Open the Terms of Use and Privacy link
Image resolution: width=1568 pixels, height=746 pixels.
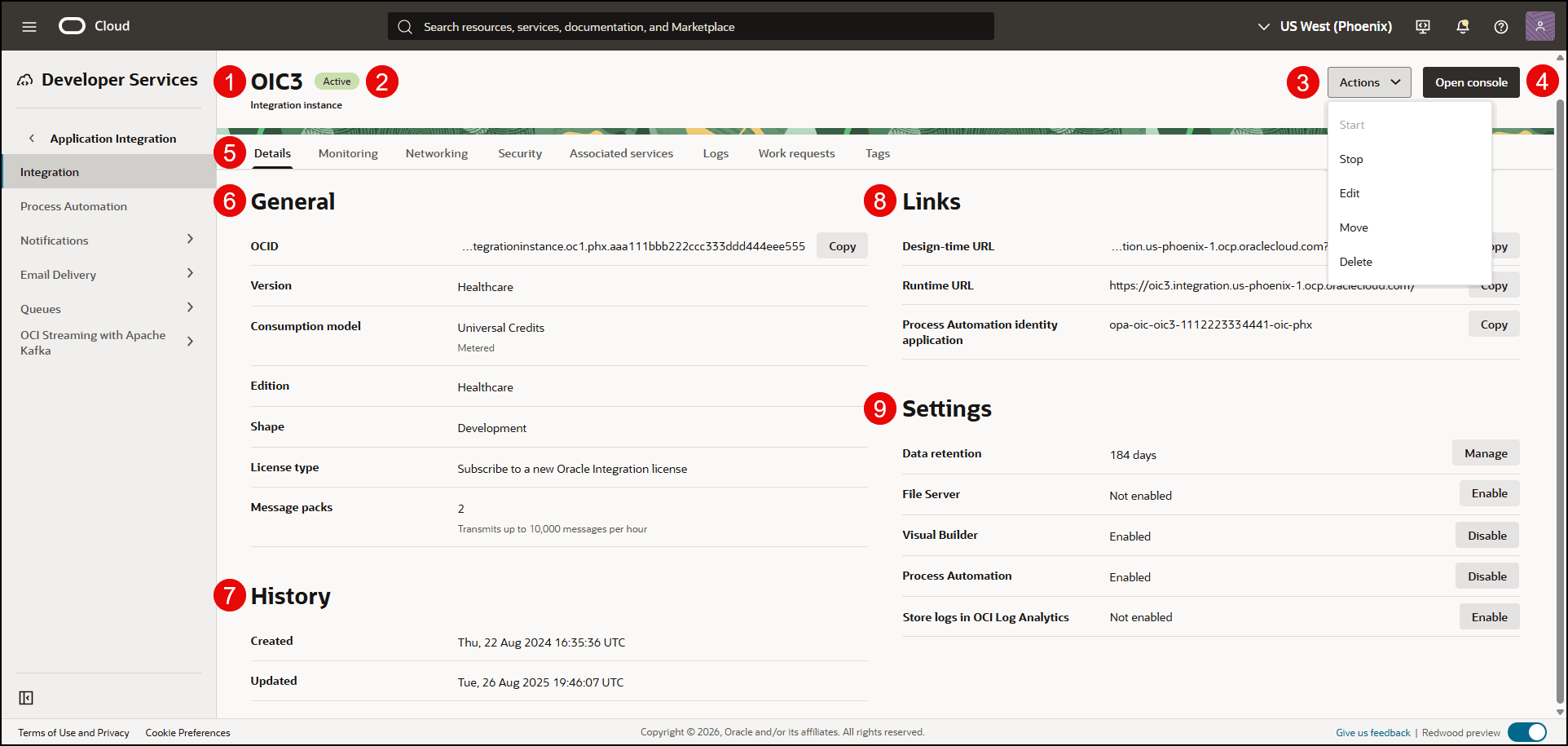point(74,733)
